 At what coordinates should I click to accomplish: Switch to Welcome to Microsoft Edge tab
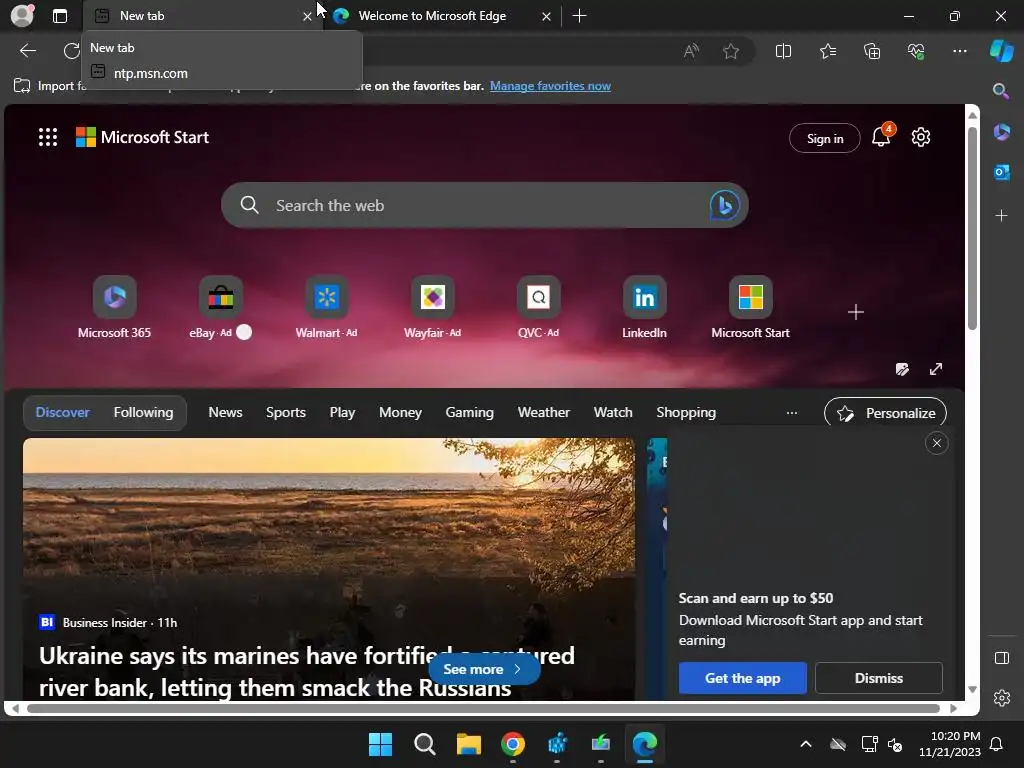point(431,16)
